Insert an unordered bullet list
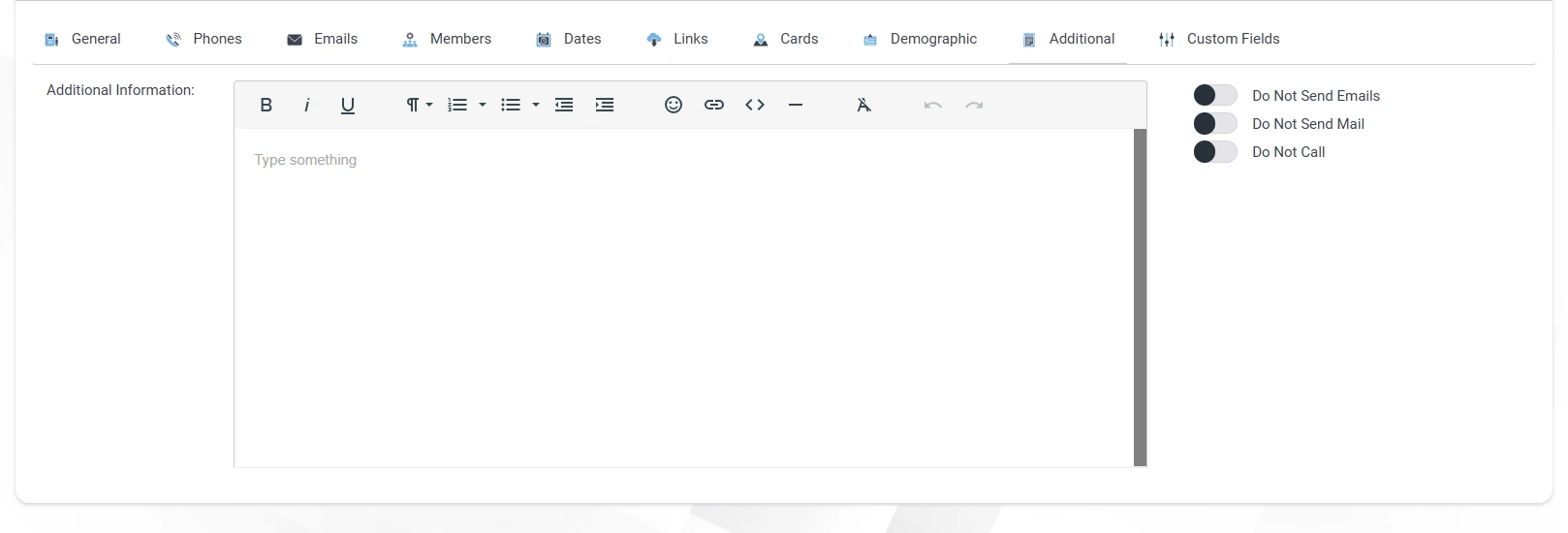This screenshot has width=1568, height=533. tap(511, 105)
